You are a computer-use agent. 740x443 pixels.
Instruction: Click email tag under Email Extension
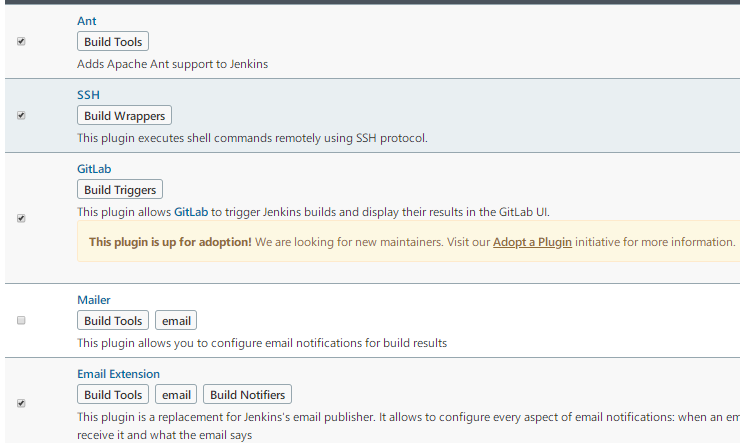tap(176, 395)
